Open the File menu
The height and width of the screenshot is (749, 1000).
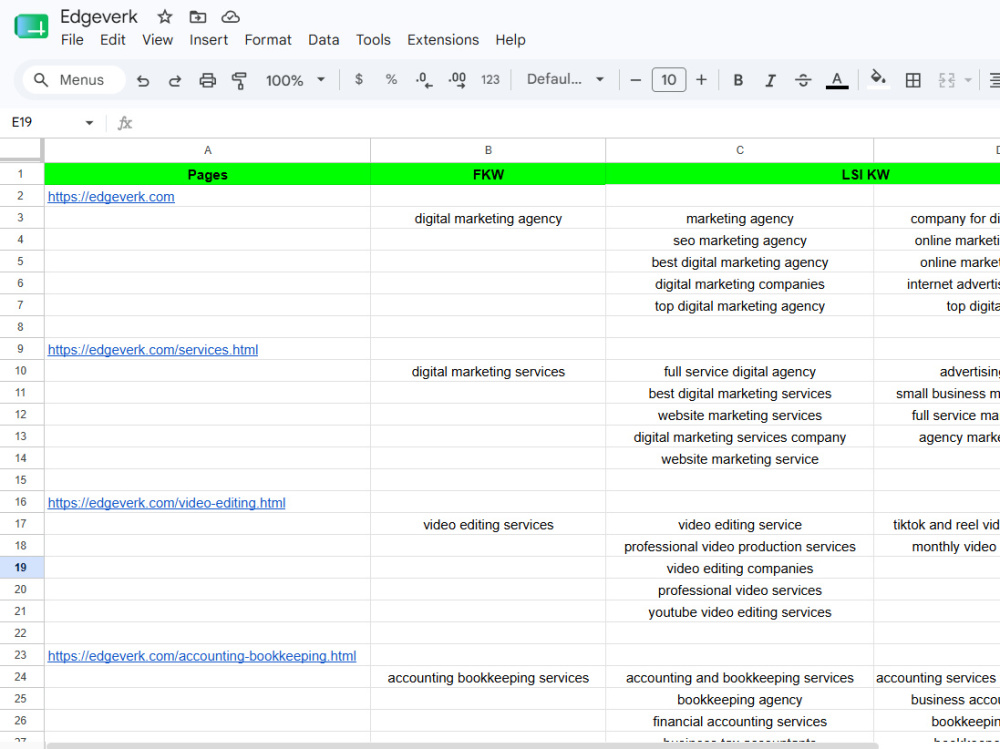pos(72,40)
